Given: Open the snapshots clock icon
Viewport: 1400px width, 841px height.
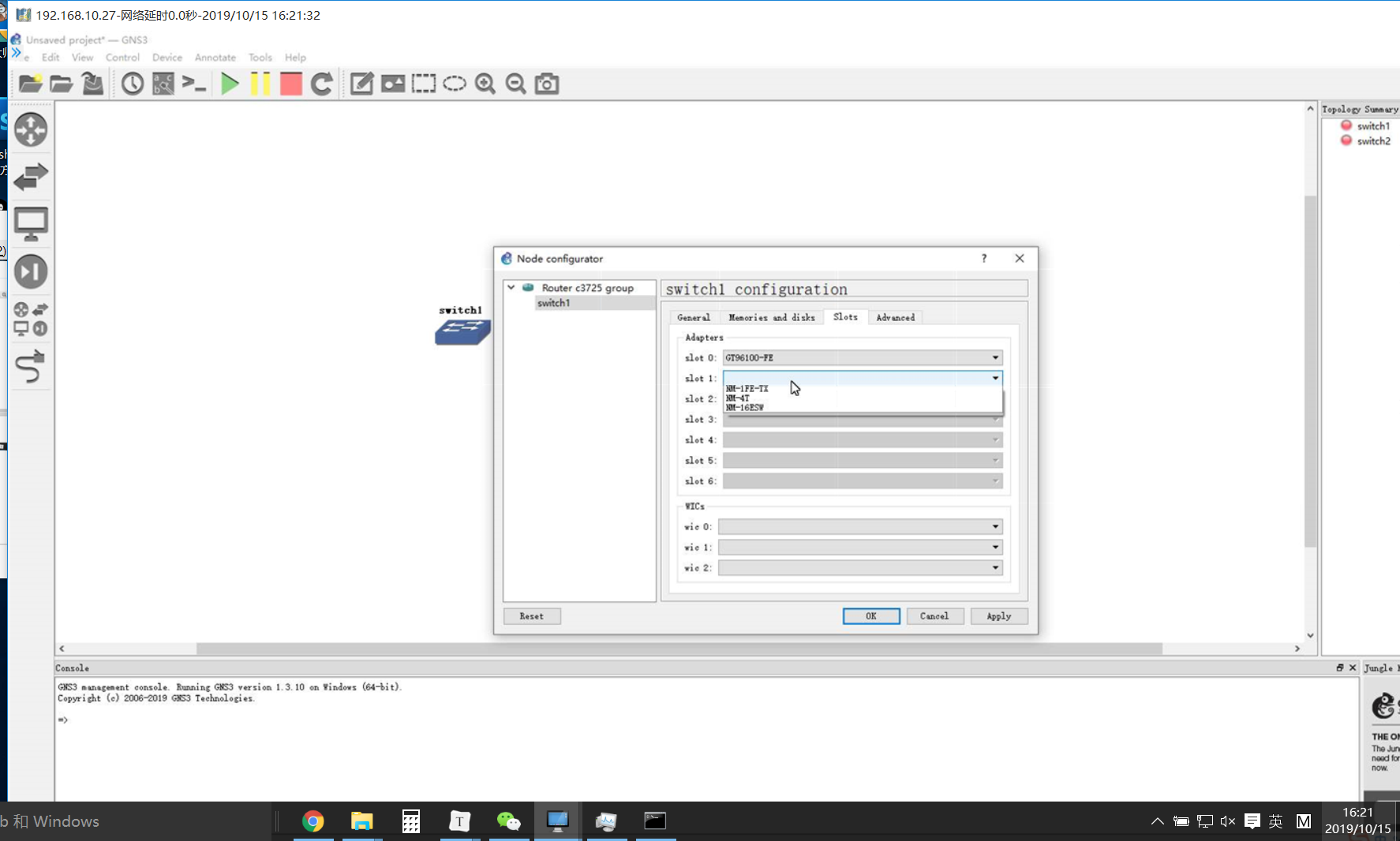Looking at the screenshot, I should 133,84.
